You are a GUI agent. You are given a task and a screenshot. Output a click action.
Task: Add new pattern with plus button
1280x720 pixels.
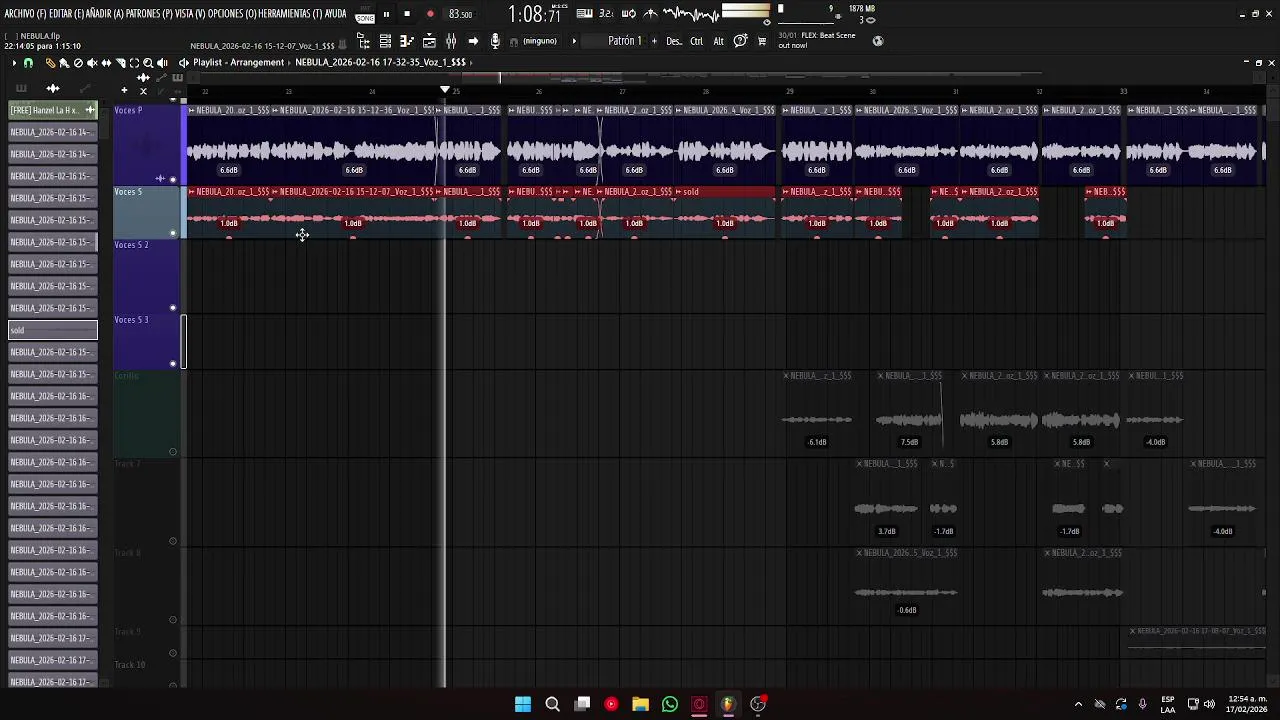(x=654, y=41)
